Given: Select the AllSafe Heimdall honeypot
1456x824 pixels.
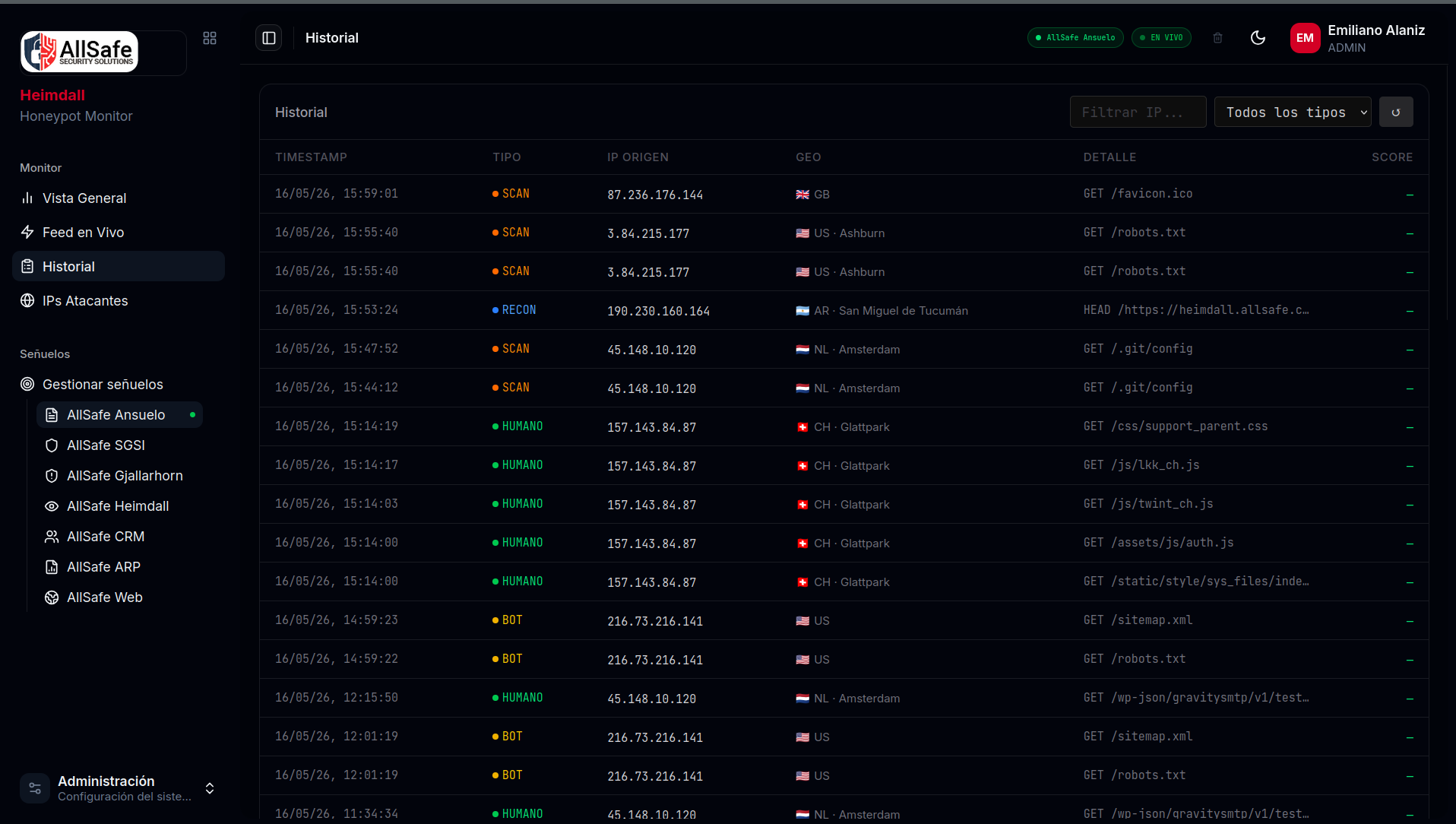Looking at the screenshot, I should tap(120, 506).
